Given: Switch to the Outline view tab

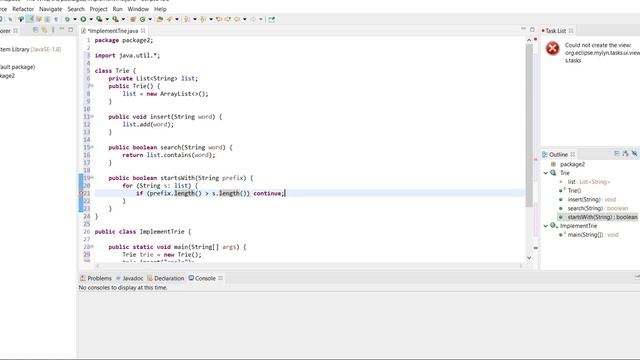Looking at the screenshot, I should [x=558, y=154].
